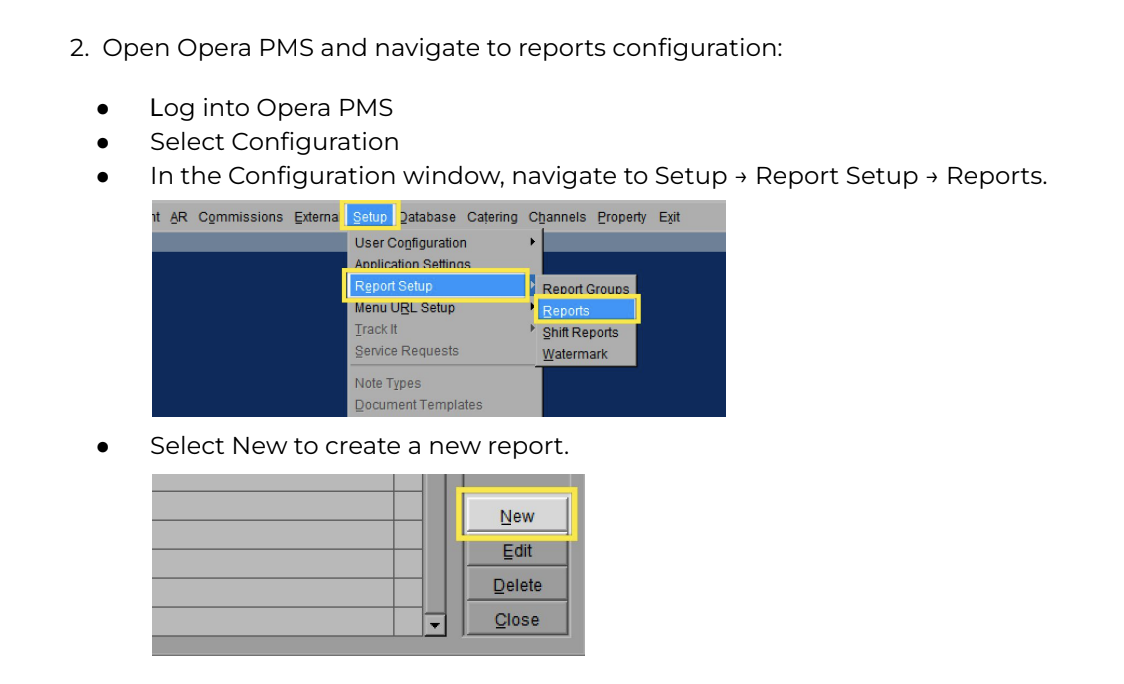The width and height of the screenshot is (1124, 684).
Task: Open the AR menu
Action: click(x=178, y=217)
